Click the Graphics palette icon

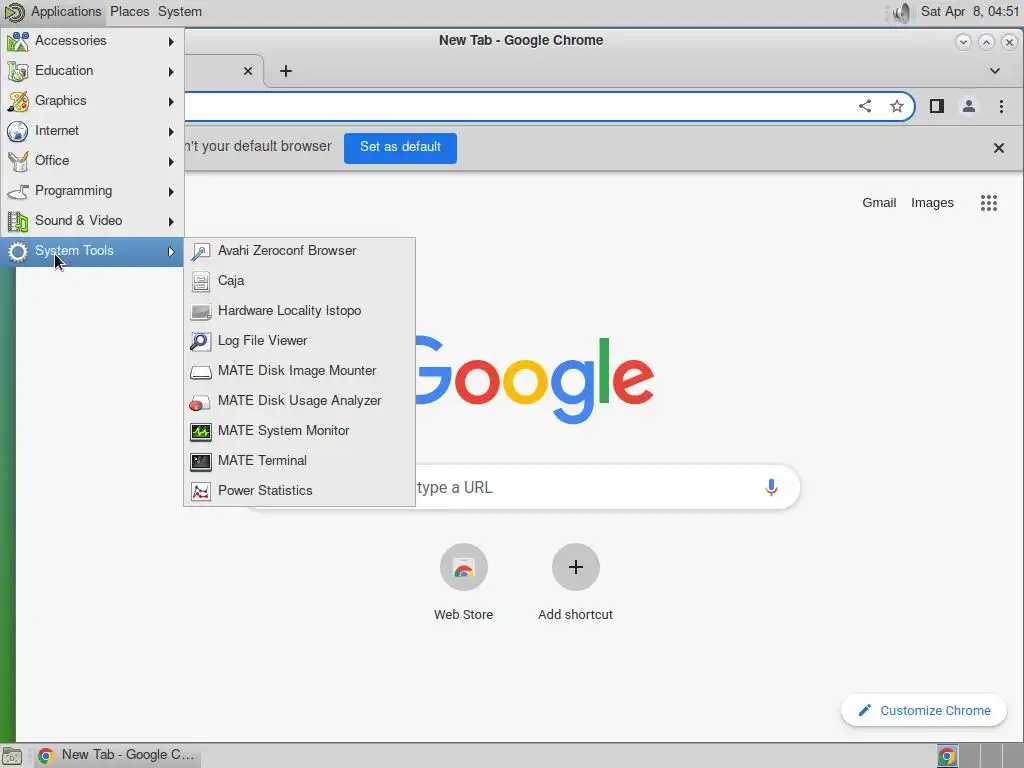coord(18,101)
